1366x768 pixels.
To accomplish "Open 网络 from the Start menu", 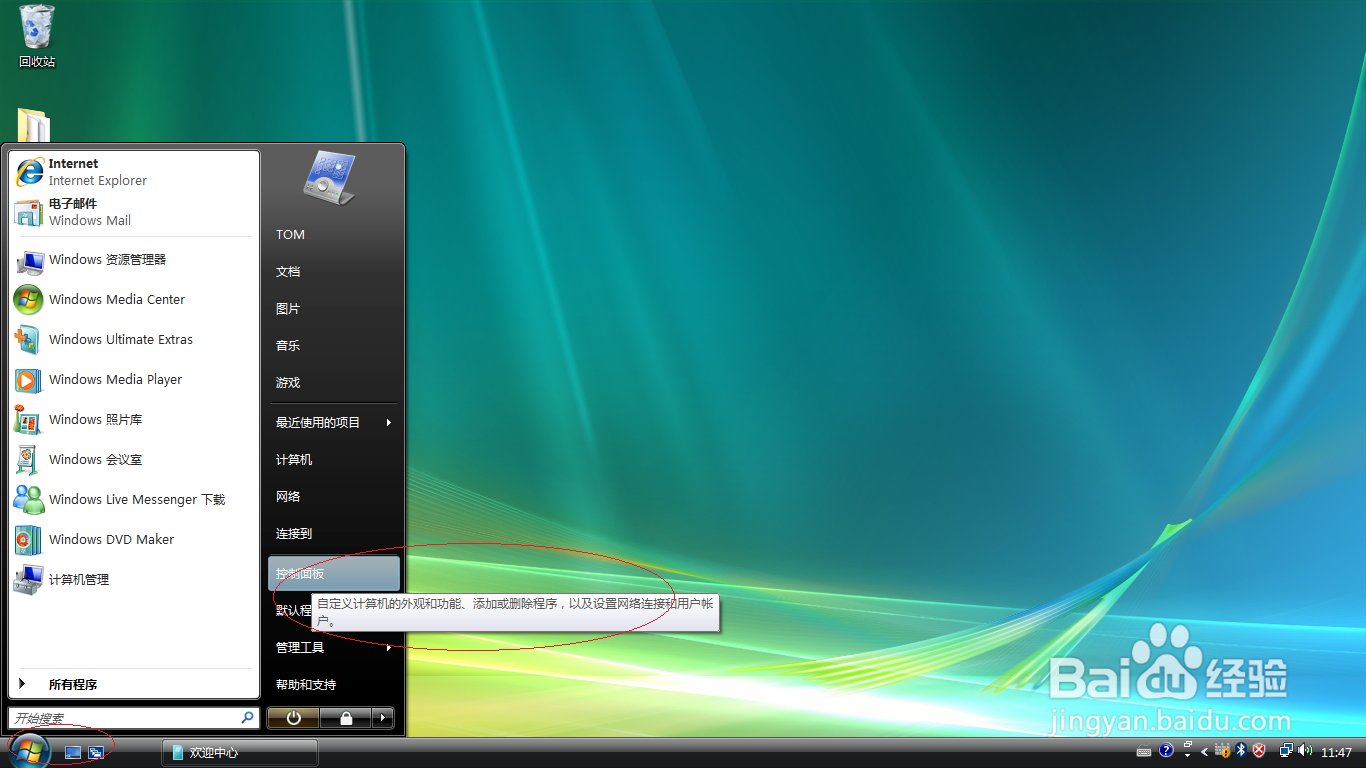I will tap(334, 497).
